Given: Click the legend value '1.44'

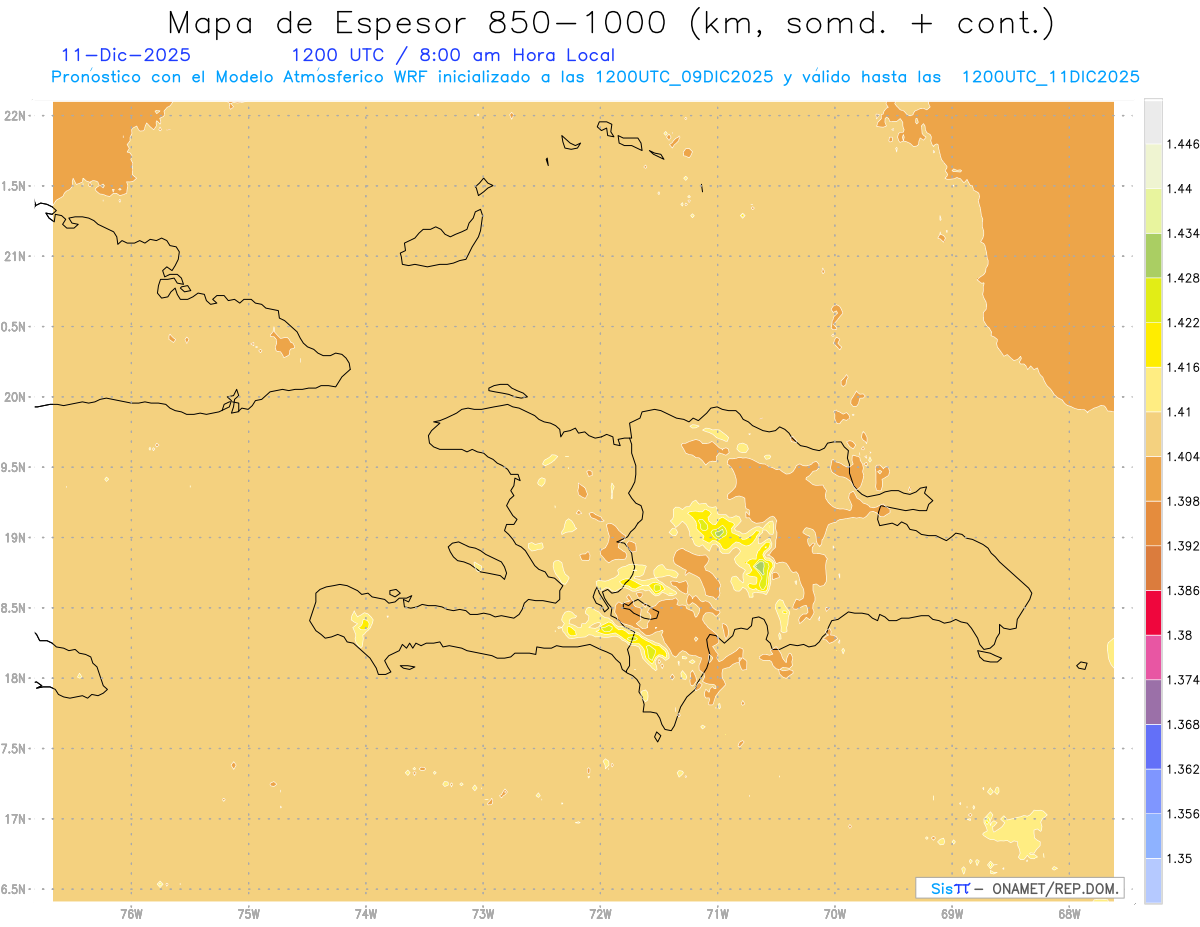Looking at the screenshot, I should point(1180,189).
